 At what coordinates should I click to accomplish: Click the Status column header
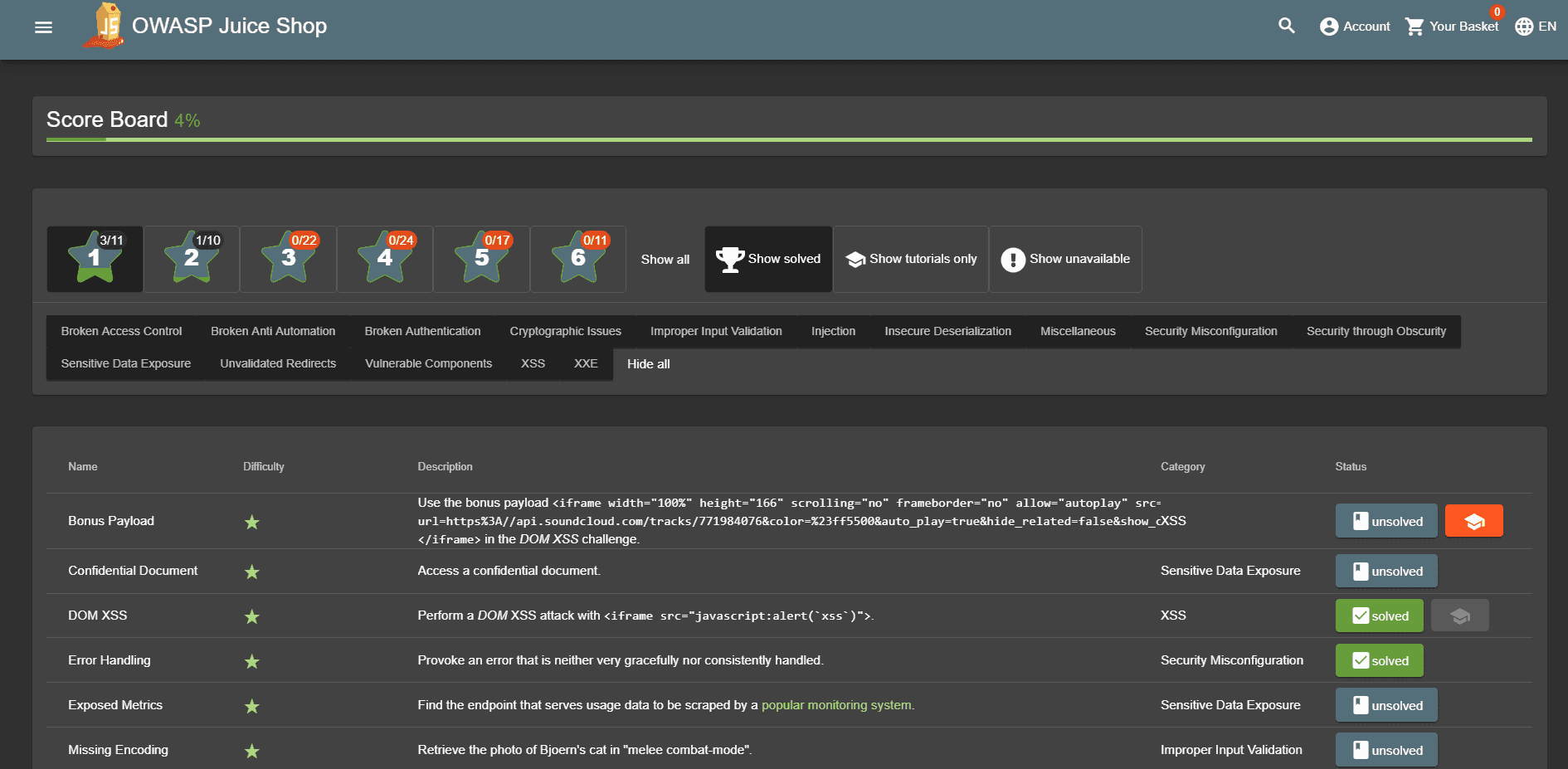[x=1351, y=467]
